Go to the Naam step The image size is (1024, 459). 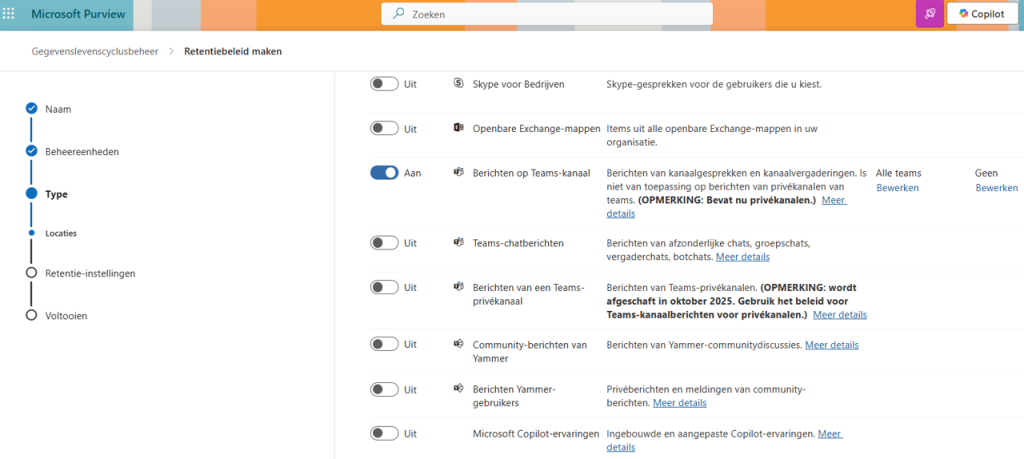coord(58,109)
